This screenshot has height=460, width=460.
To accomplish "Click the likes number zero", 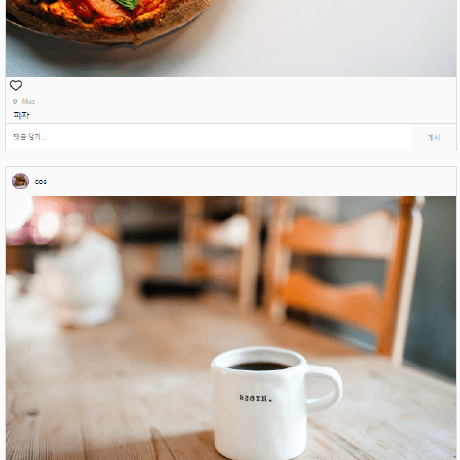I will [x=15, y=101].
